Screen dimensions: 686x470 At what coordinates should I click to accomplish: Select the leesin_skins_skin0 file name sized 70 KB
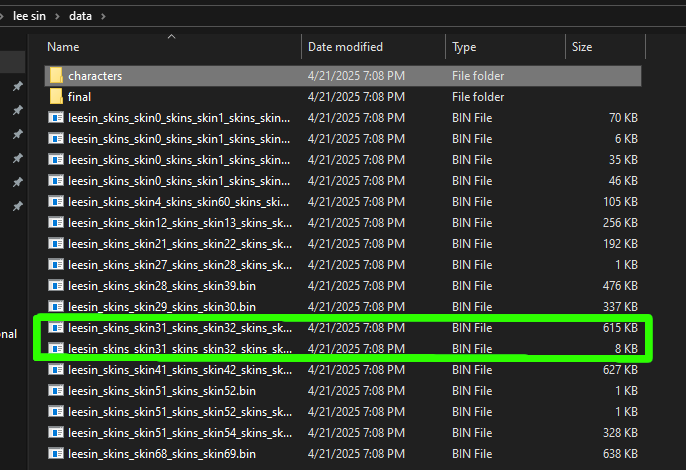pos(179,118)
